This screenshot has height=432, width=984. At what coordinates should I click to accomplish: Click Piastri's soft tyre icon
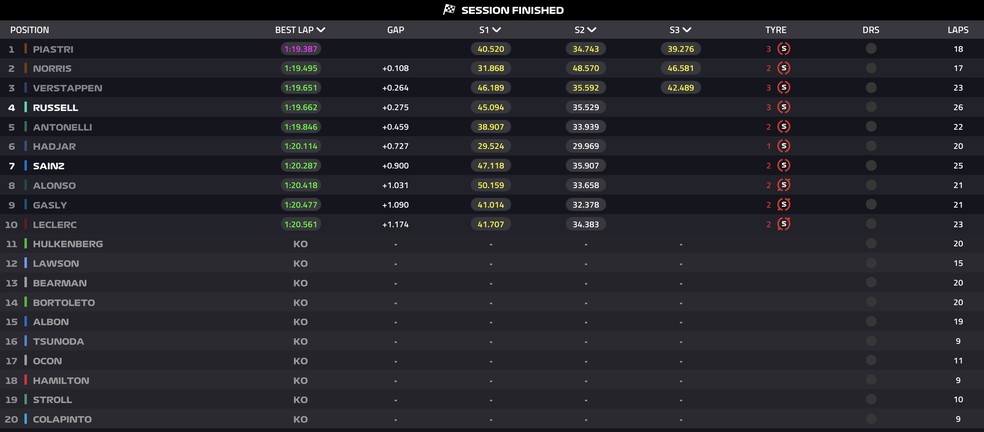point(784,49)
